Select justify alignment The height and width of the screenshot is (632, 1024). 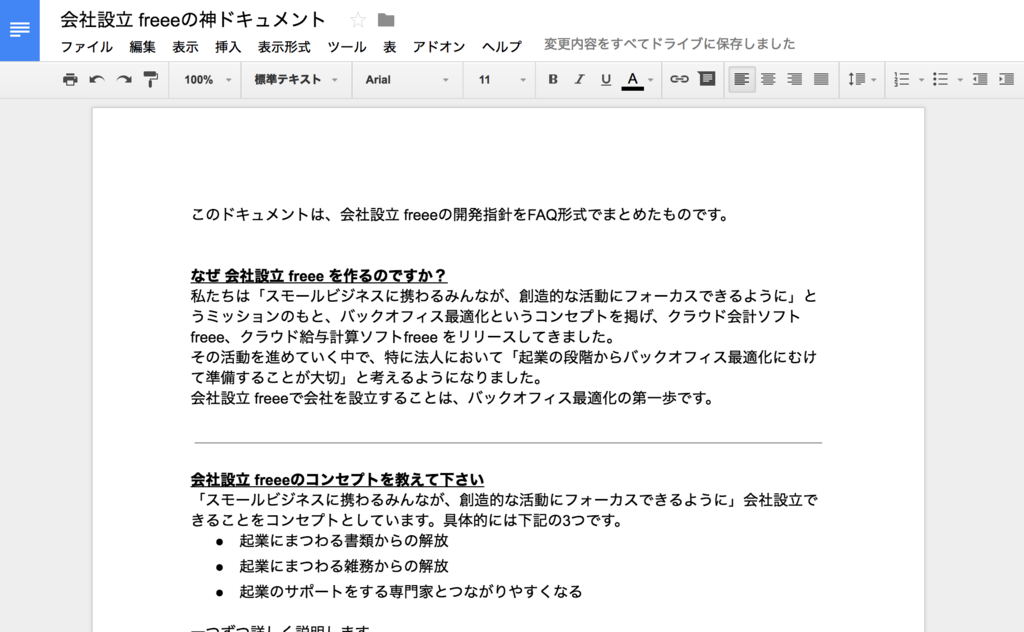click(x=821, y=80)
